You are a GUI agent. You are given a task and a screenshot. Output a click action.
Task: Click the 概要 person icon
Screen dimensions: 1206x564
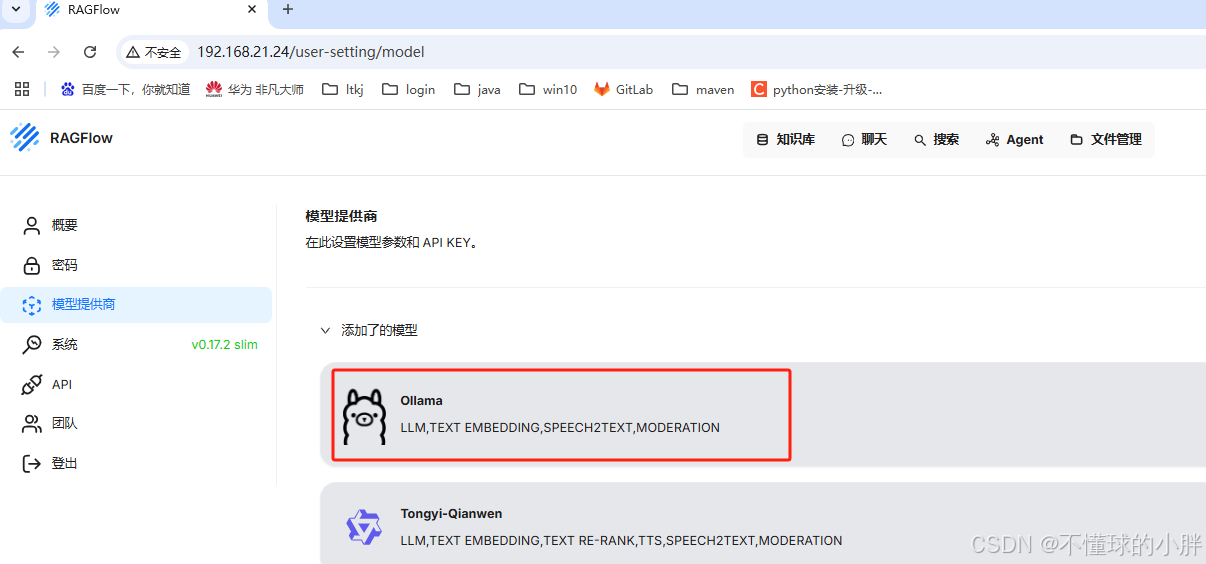tap(32, 226)
